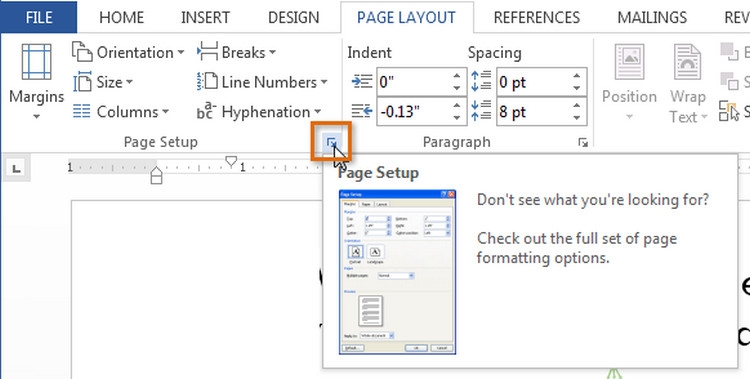Open the FILE tab

39,18
